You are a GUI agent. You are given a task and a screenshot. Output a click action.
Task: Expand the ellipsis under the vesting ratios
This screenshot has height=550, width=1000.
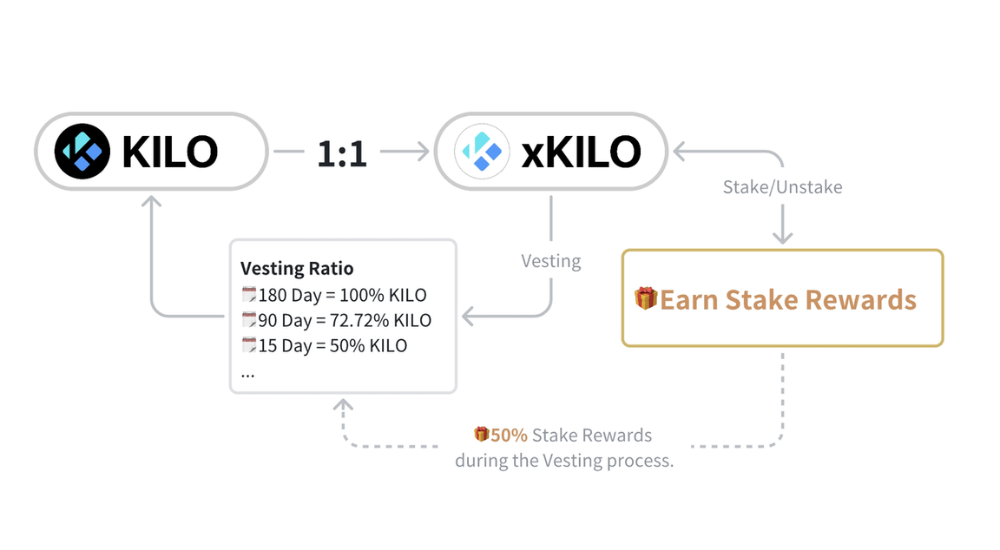(x=248, y=371)
